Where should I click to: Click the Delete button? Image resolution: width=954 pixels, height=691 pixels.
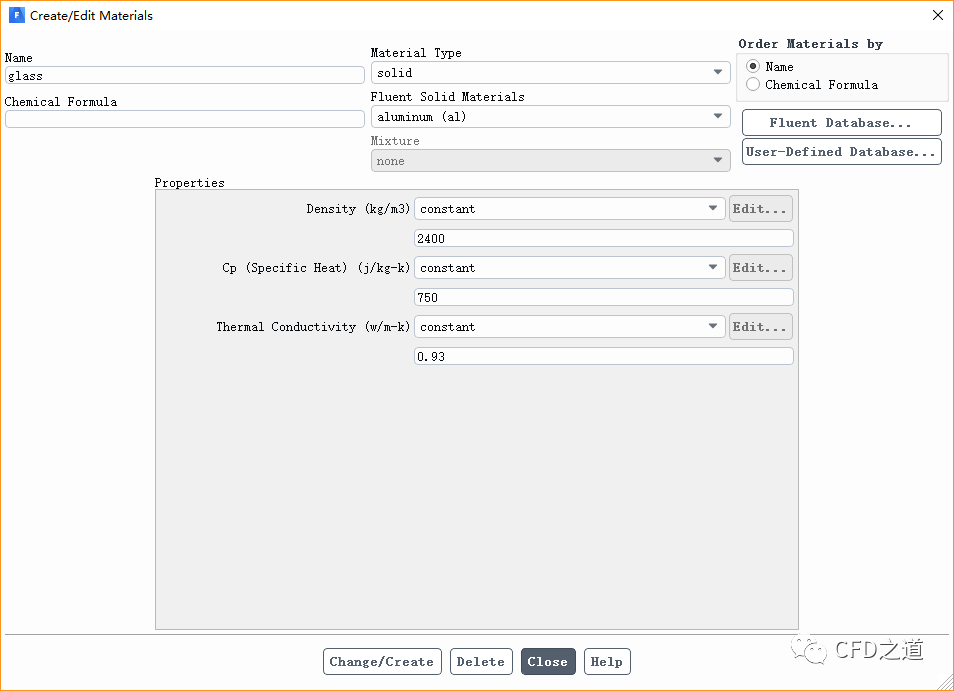tap(481, 662)
